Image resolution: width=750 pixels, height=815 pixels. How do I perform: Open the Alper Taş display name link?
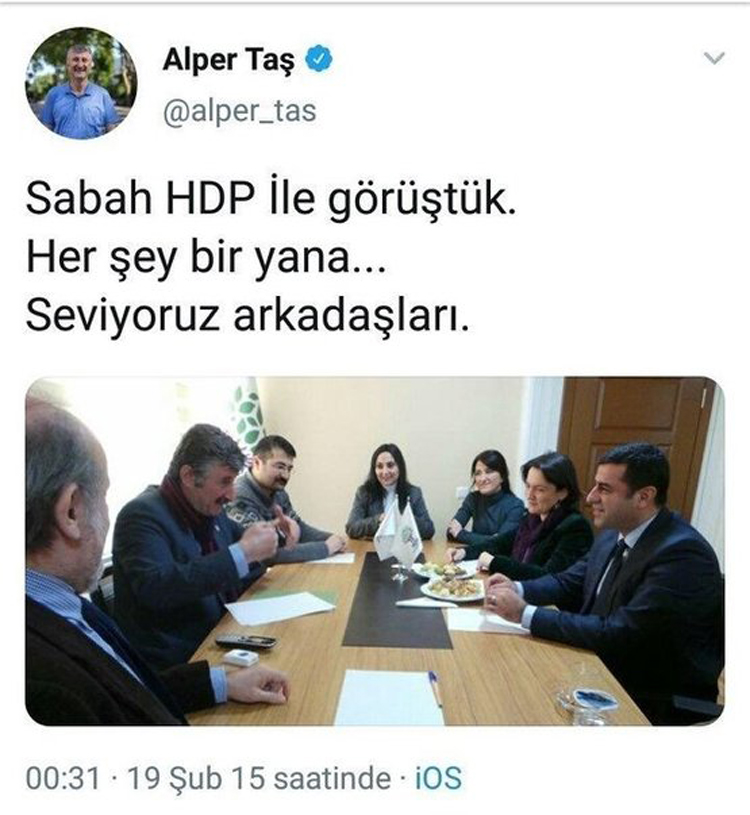point(228,60)
